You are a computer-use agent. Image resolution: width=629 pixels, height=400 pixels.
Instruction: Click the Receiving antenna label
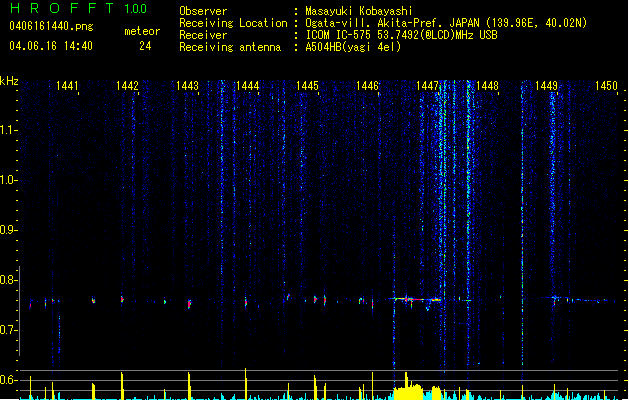230,47
